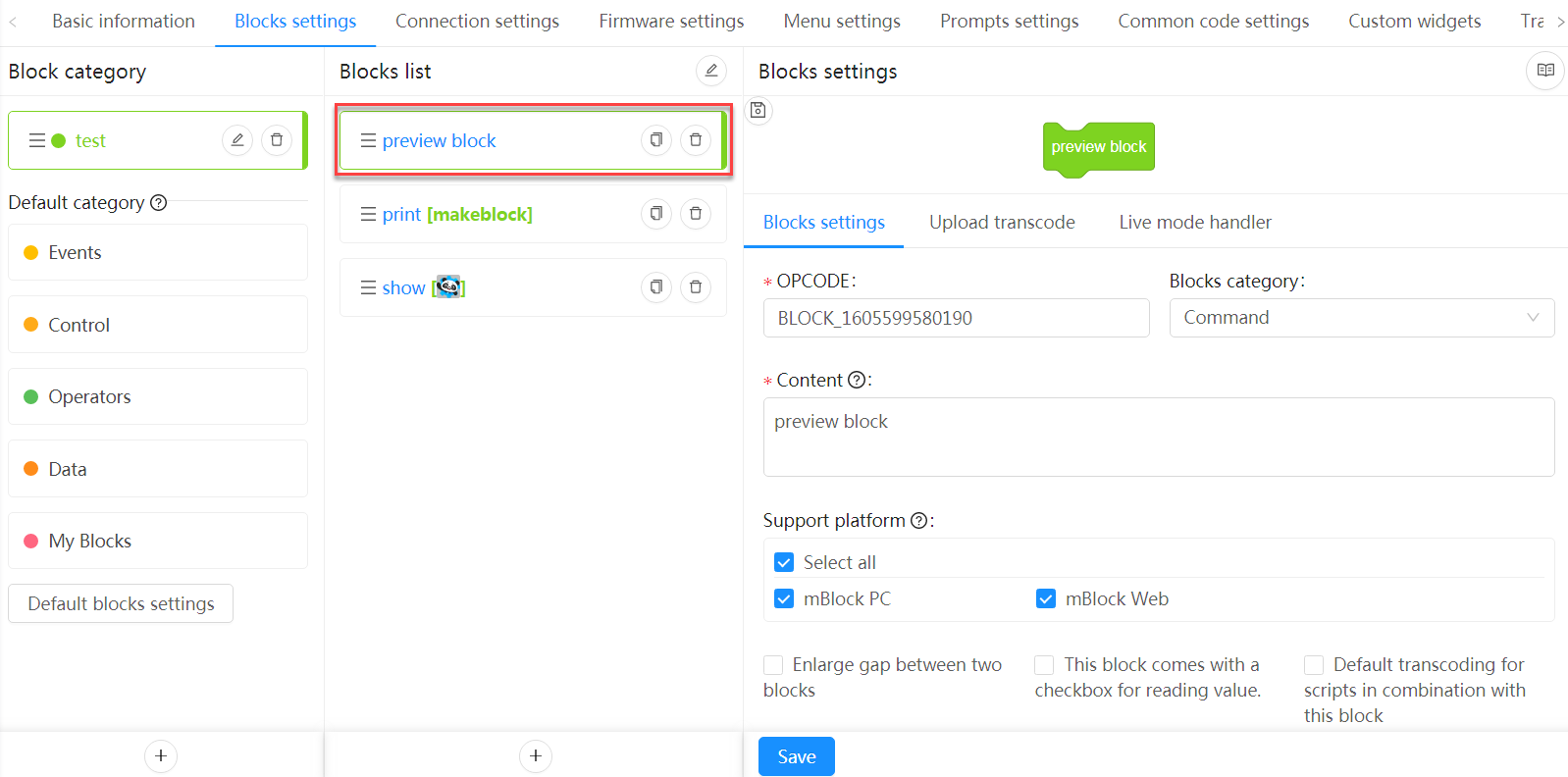
Task: Duplicate the preview block
Action: click(x=656, y=140)
